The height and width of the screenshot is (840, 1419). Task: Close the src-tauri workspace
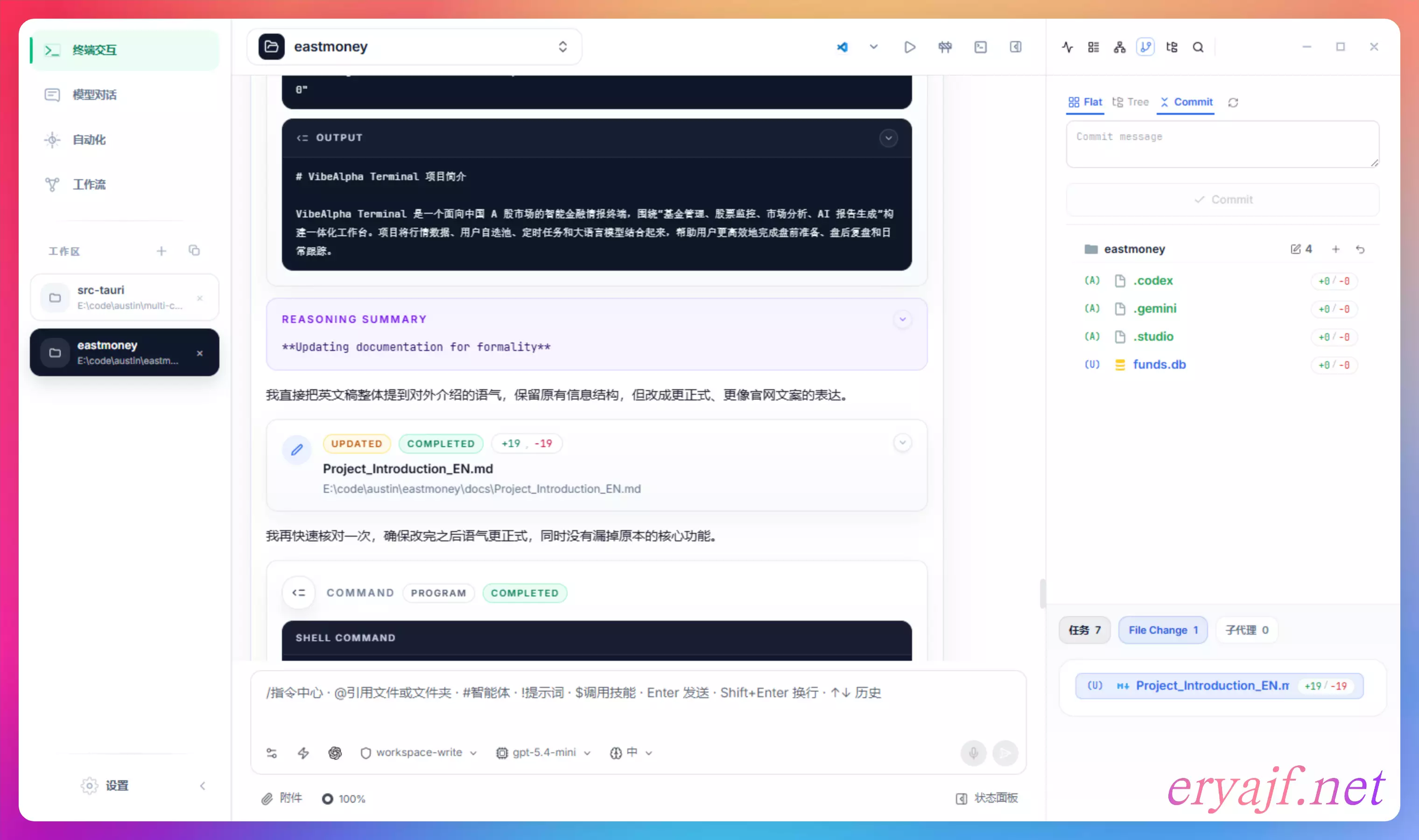(x=200, y=298)
